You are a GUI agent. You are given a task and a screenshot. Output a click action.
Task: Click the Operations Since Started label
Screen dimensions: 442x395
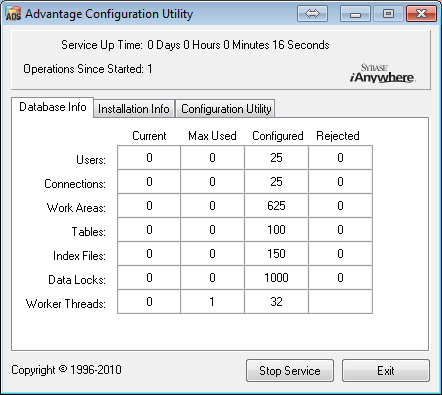click(83, 69)
